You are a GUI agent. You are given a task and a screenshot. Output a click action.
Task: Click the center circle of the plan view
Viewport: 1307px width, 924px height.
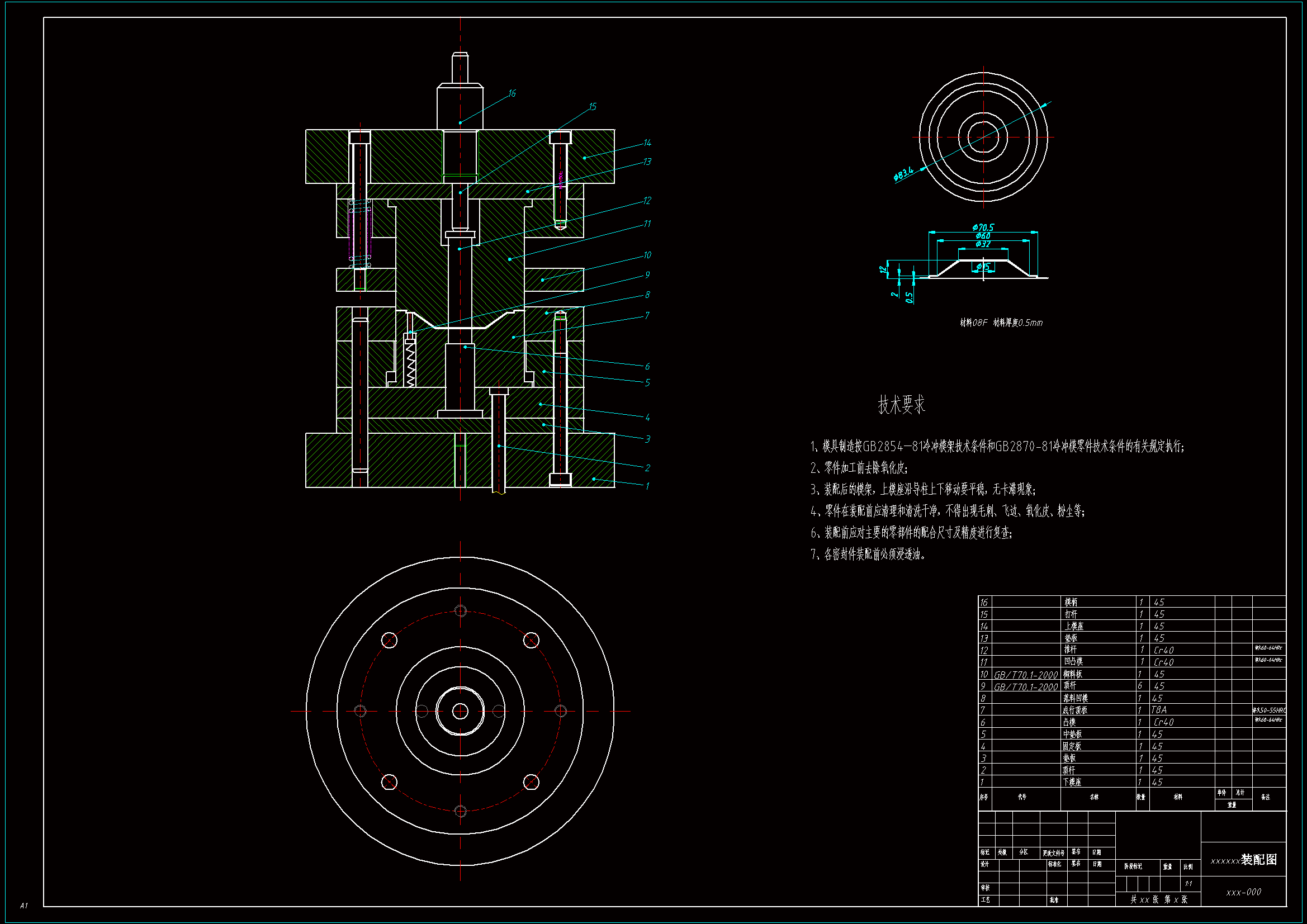[460, 711]
